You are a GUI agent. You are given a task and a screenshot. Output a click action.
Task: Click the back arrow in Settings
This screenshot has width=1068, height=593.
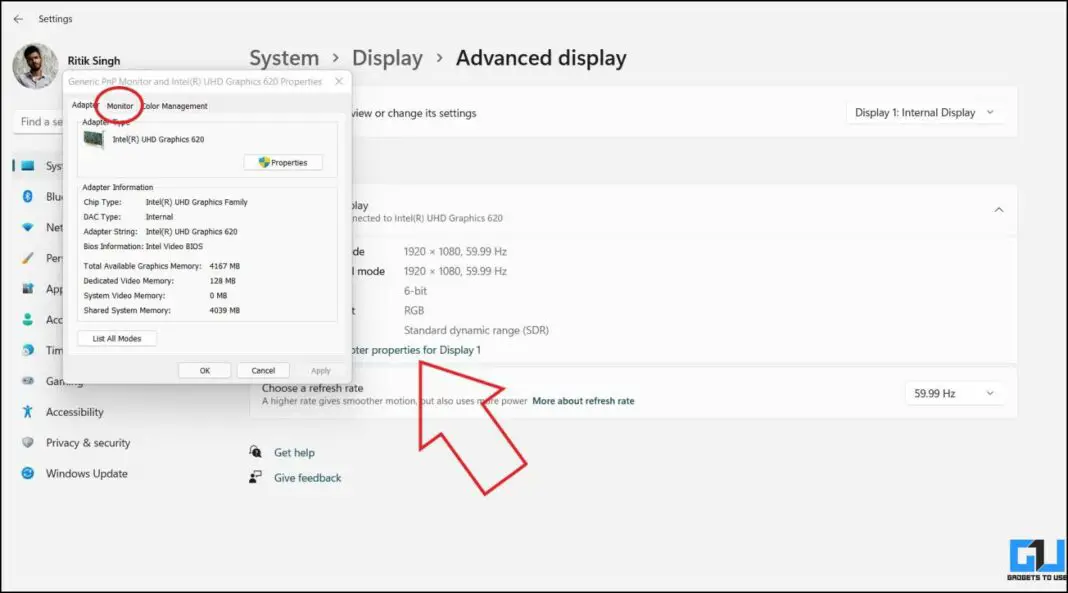pos(18,18)
